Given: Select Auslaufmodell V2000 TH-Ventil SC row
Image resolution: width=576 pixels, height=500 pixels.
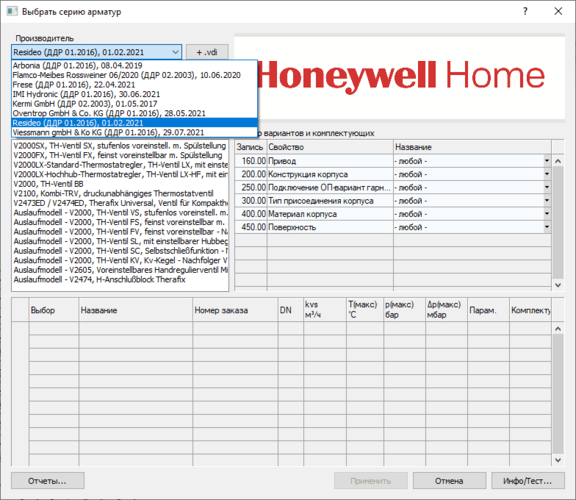Looking at the screenshot, I should click(x=120, y=251).
